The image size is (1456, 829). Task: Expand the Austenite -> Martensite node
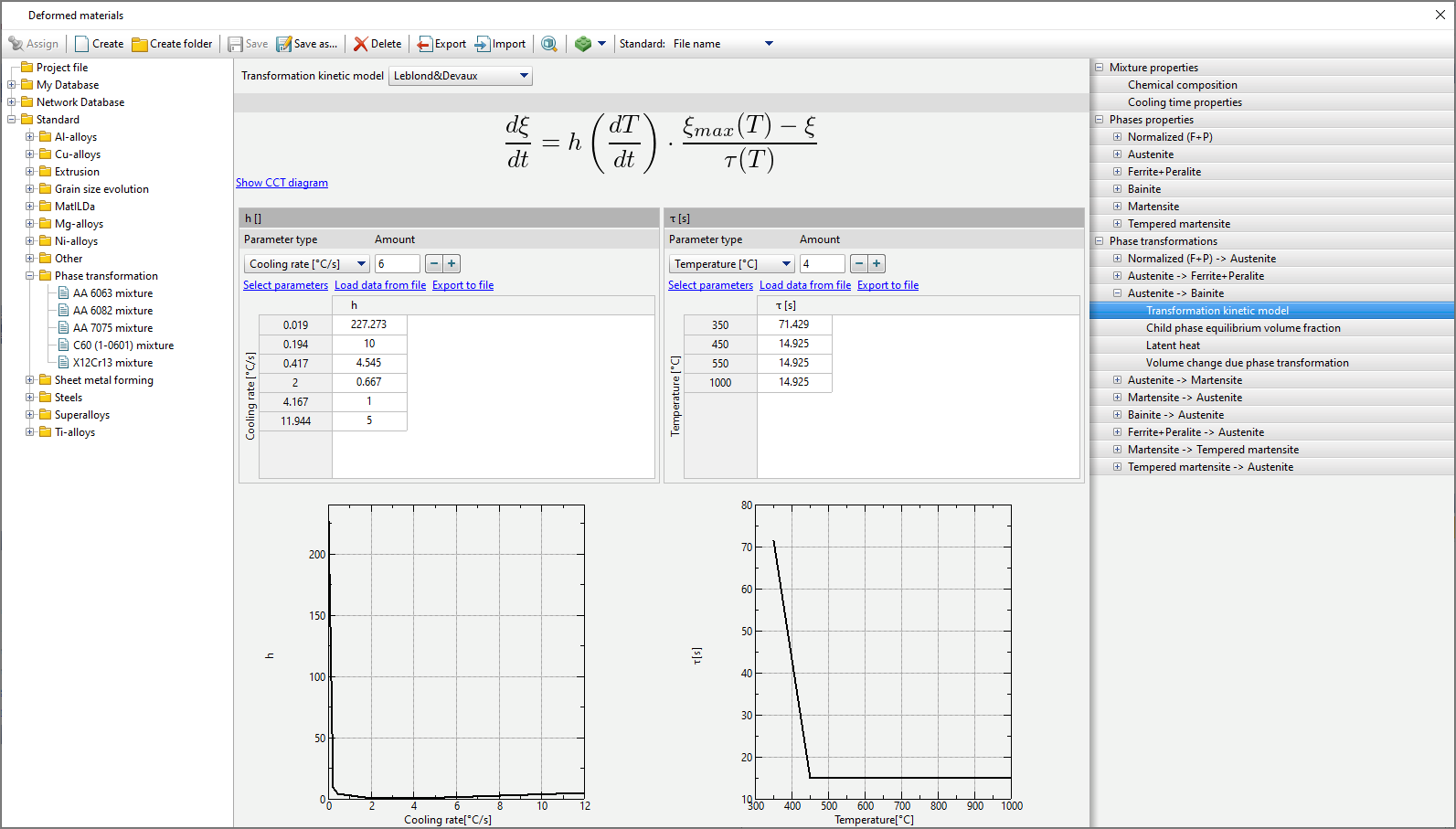pyautogui.click(x=1117, y=380)
